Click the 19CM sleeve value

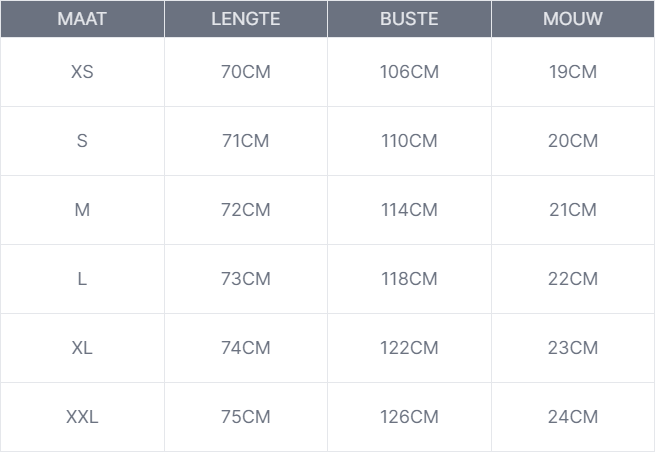(573, 72)
